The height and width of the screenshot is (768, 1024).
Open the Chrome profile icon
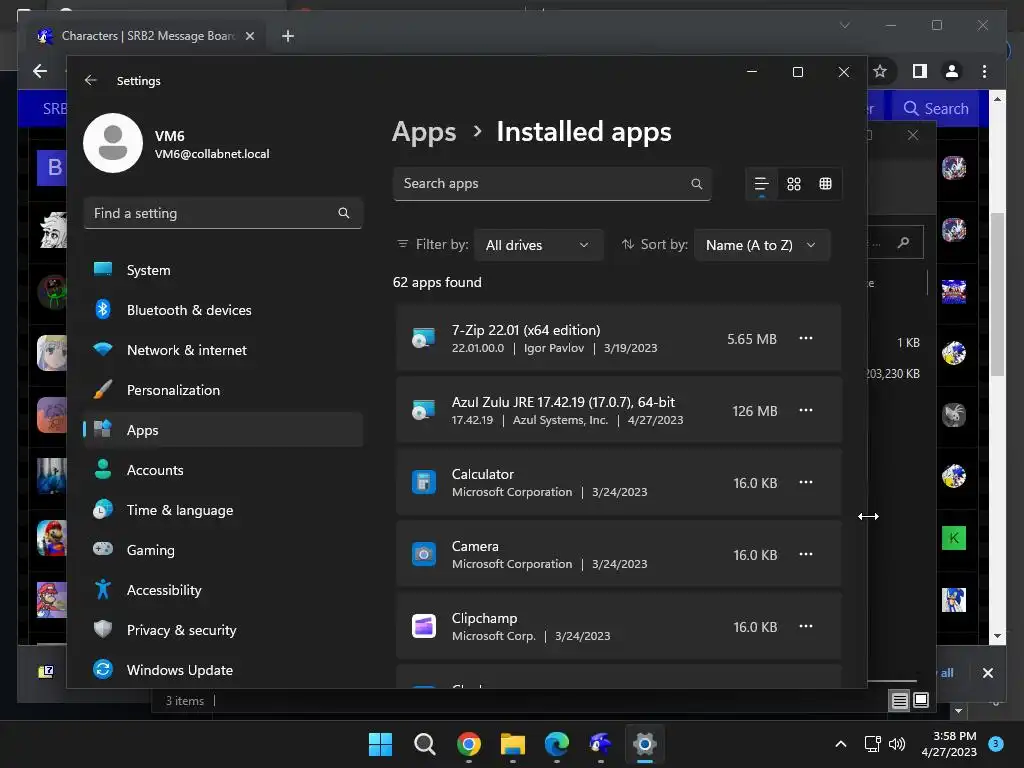point(952,71)
